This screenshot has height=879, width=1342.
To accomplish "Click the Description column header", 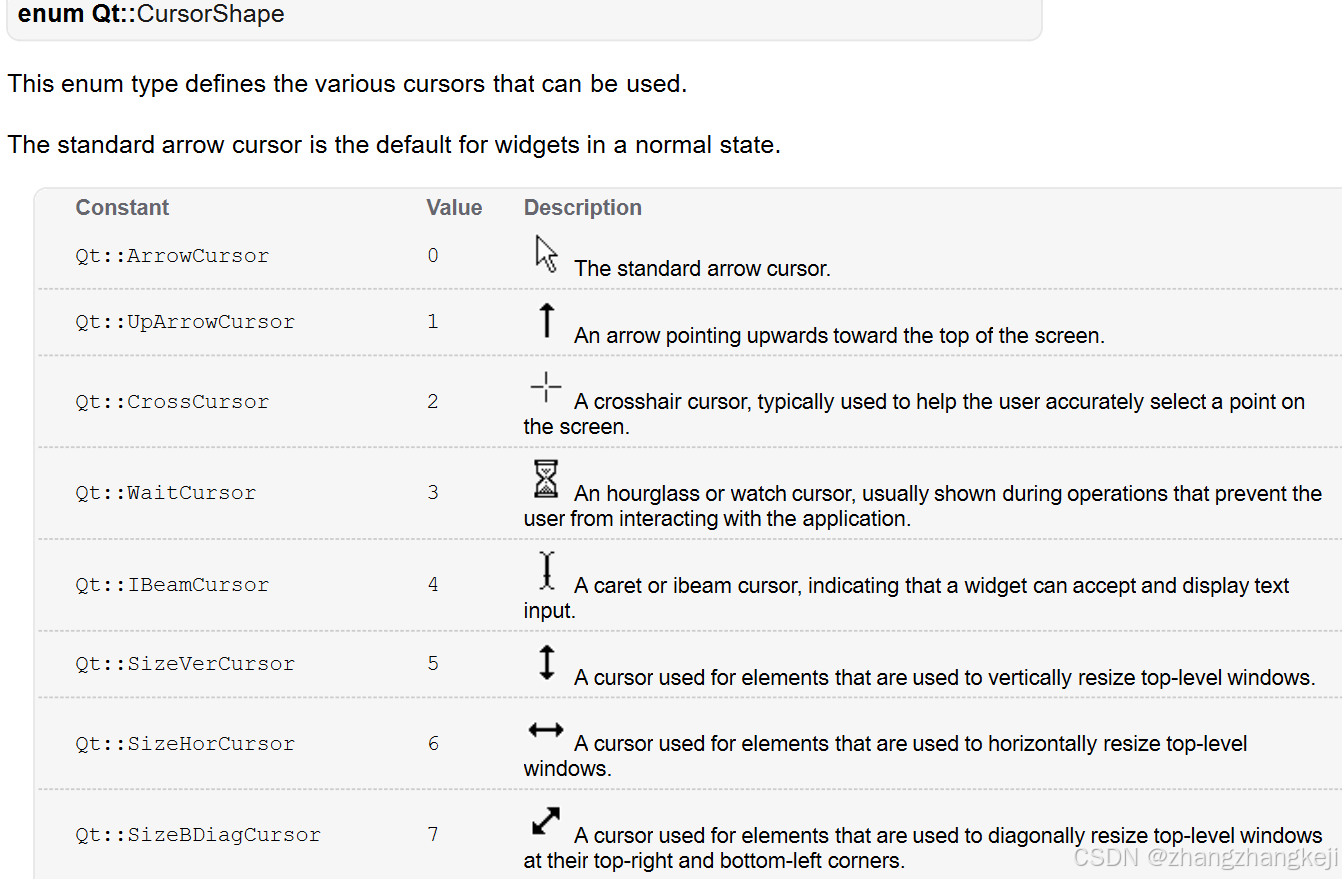I will pos(583,208).
